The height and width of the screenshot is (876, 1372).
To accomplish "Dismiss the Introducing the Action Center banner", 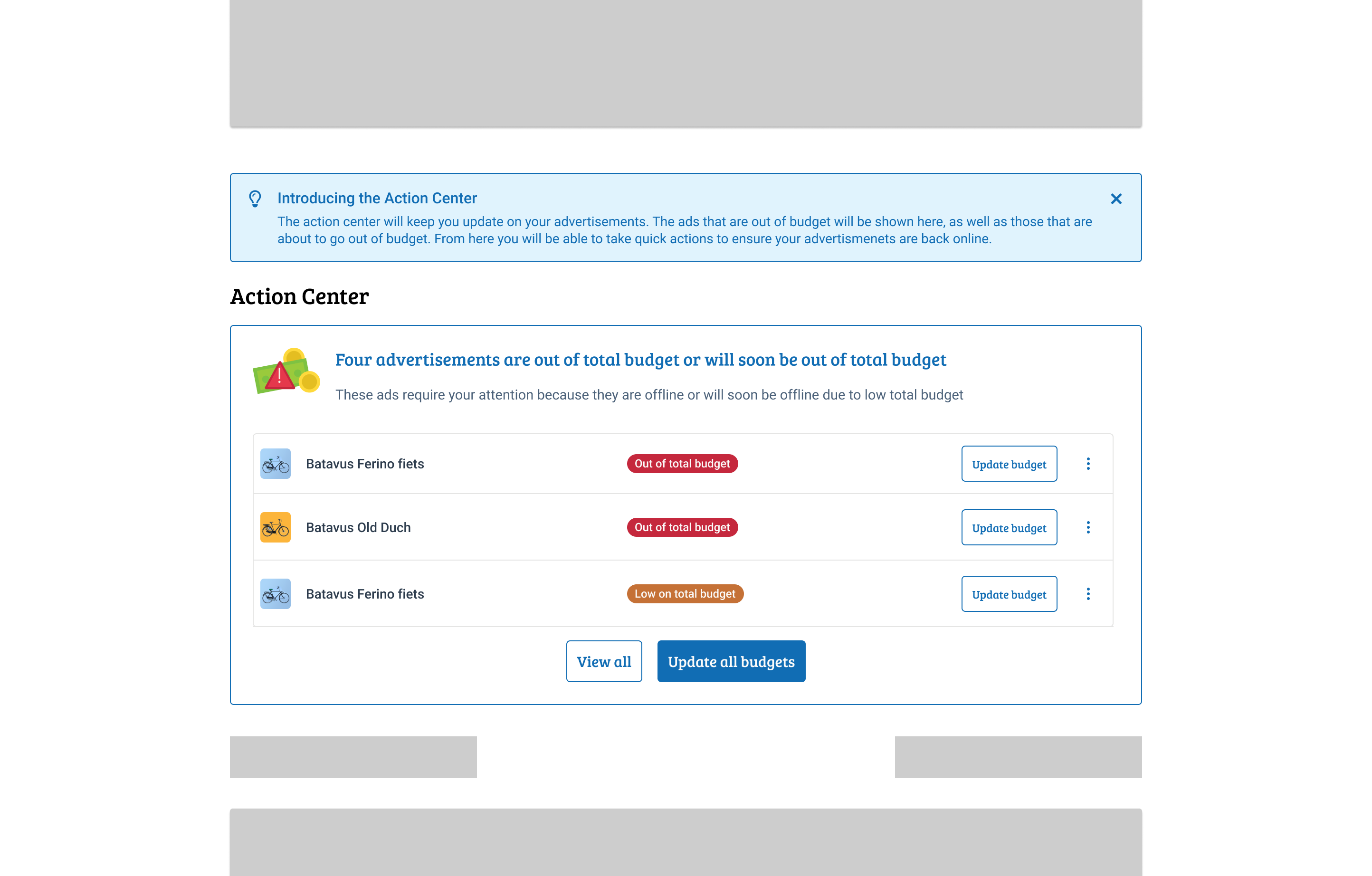I will (1115, 199).
